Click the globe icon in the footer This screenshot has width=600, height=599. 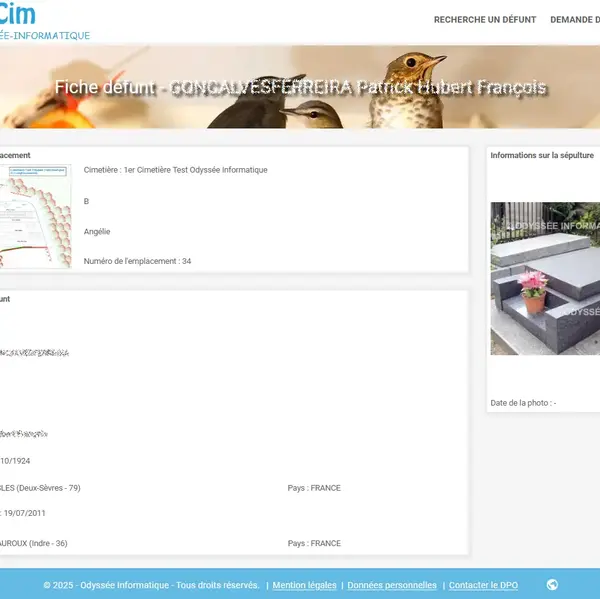click(x=552, y=585)
